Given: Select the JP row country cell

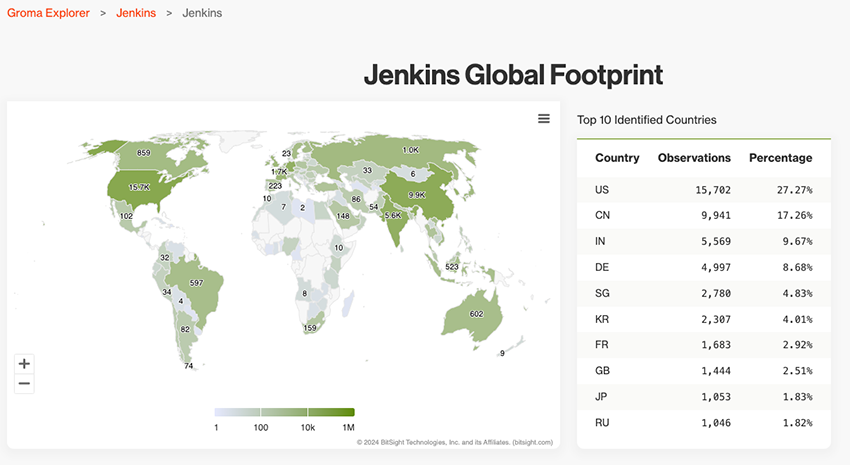Looking at the screenshot, I should tap(601, 397).
